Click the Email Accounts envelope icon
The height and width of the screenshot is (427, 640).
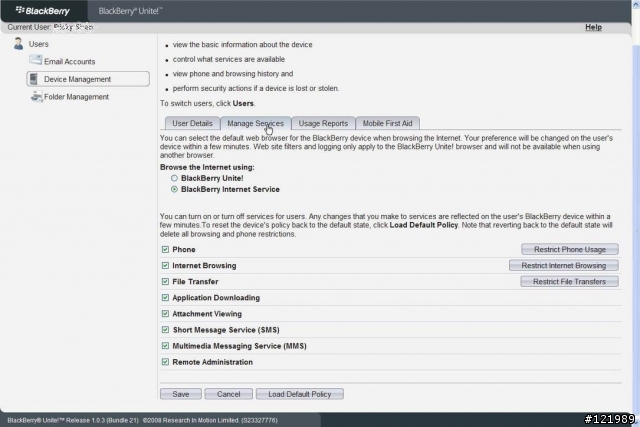tap(36, 60)
